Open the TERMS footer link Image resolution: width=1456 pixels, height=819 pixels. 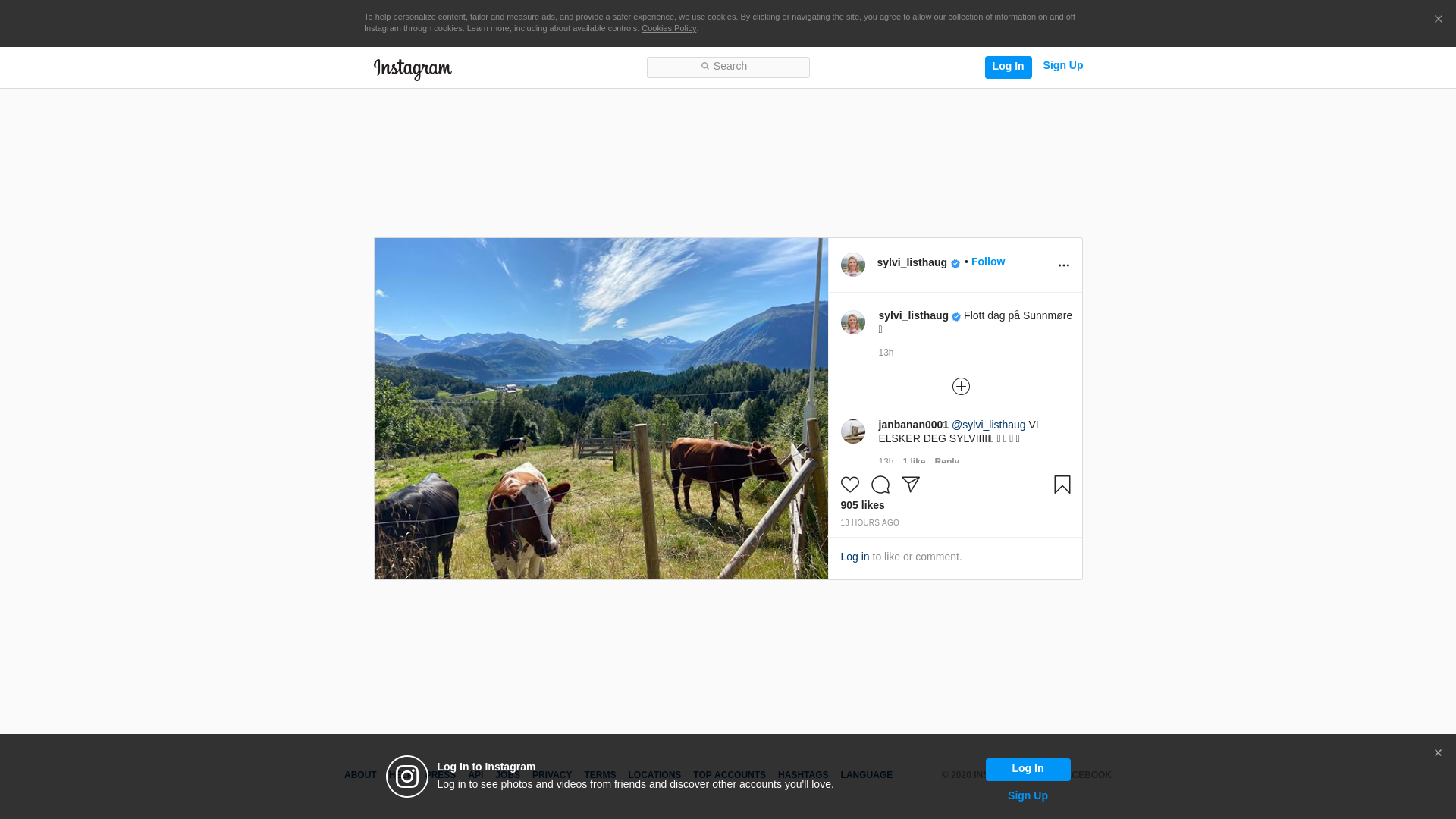pyautogui.click(x=600, y=775)
